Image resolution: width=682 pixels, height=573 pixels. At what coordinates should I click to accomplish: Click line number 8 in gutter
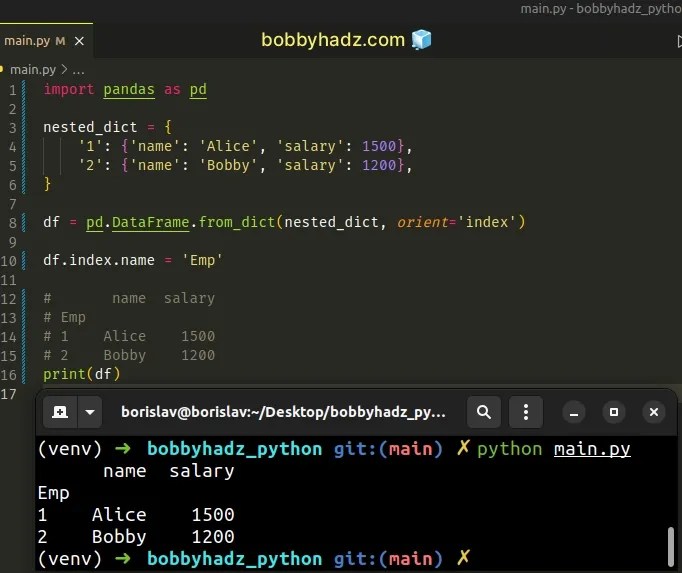click(x=13, y=223)
